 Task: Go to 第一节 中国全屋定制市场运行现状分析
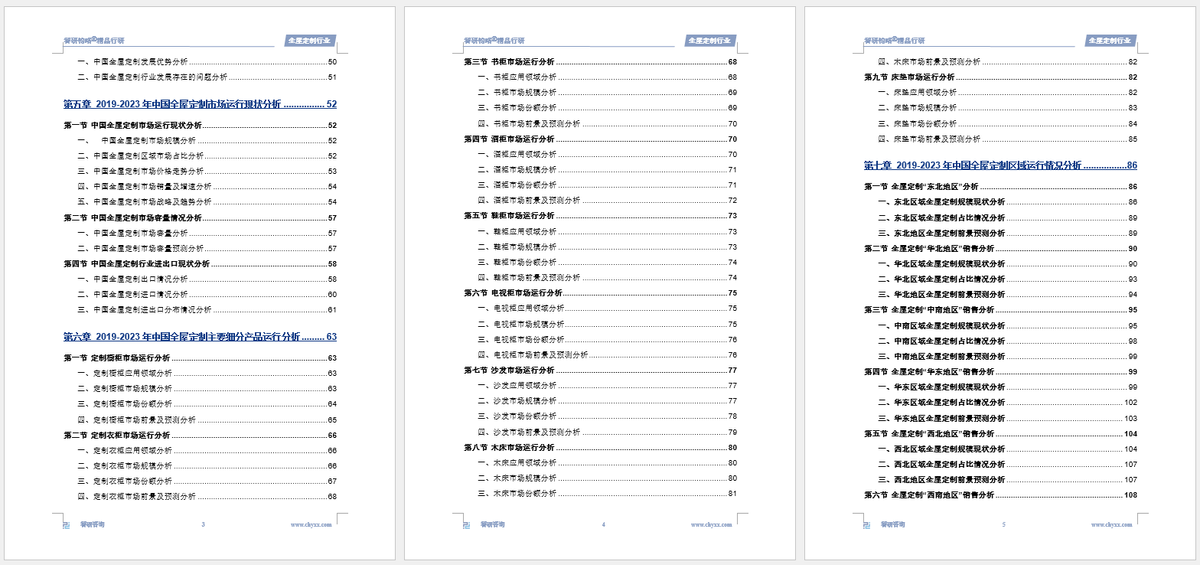(x=200, y=126)
